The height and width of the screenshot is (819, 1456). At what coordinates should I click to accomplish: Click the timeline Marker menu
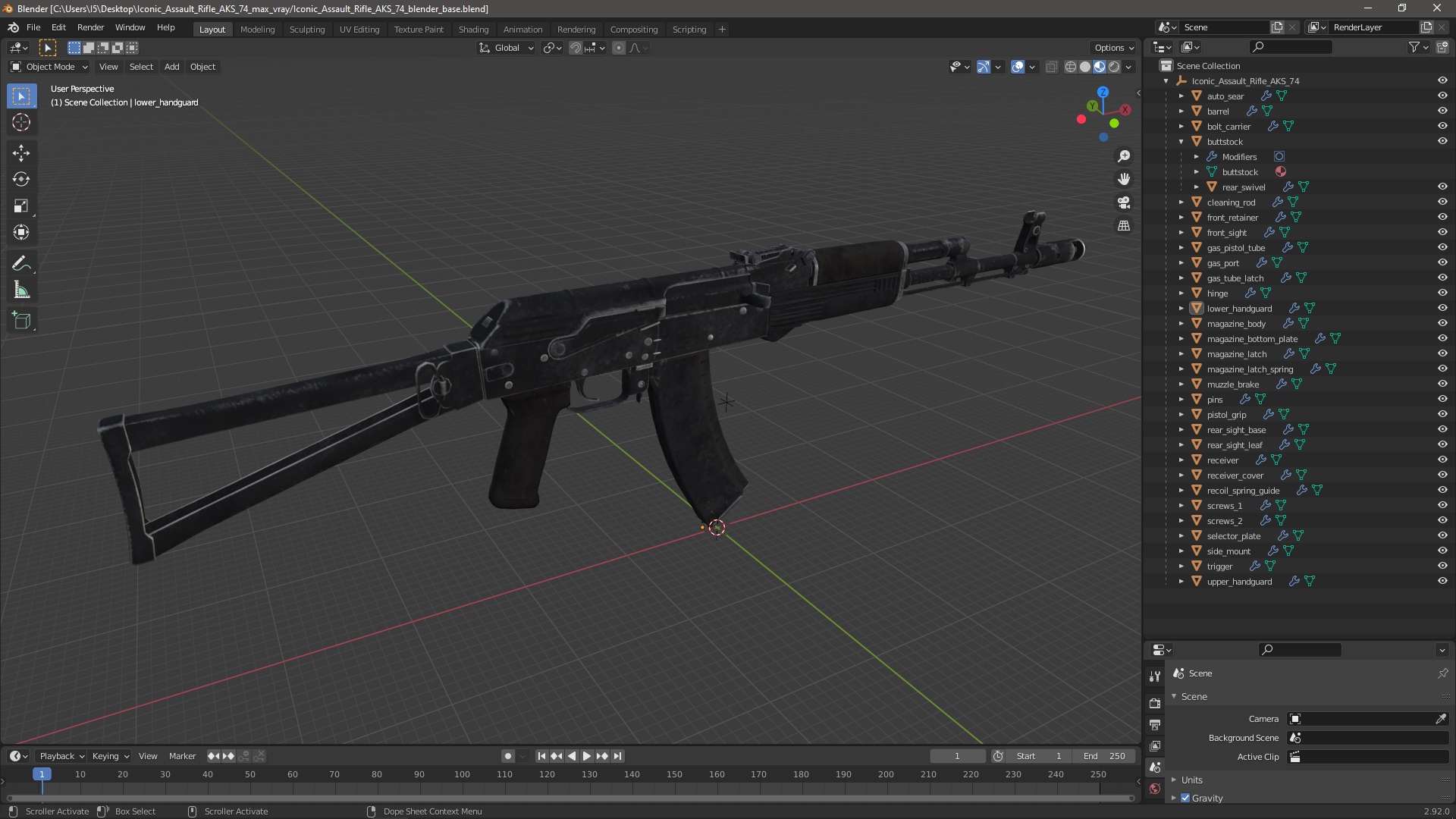point(182,756)
